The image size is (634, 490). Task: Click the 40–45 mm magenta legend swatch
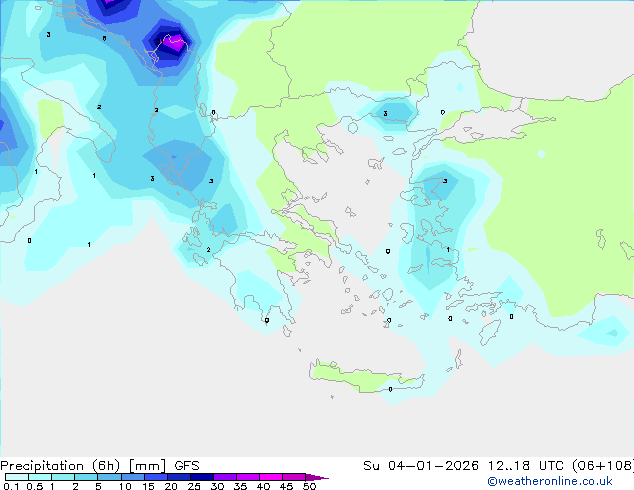coord(271,477)
